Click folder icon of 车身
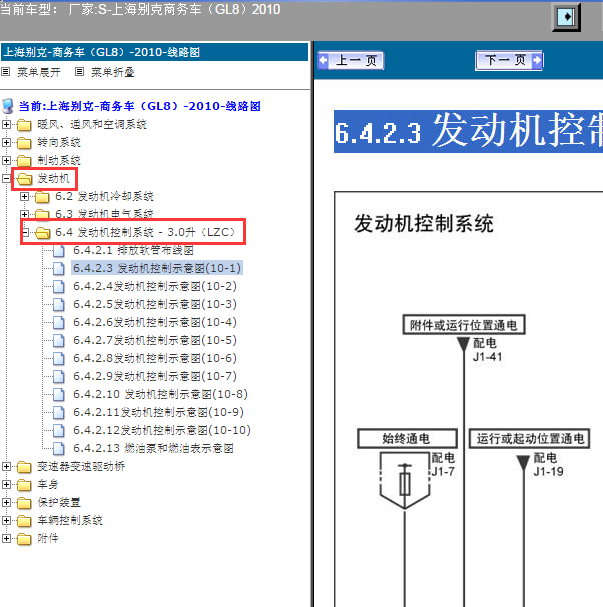 coord(24,485)
